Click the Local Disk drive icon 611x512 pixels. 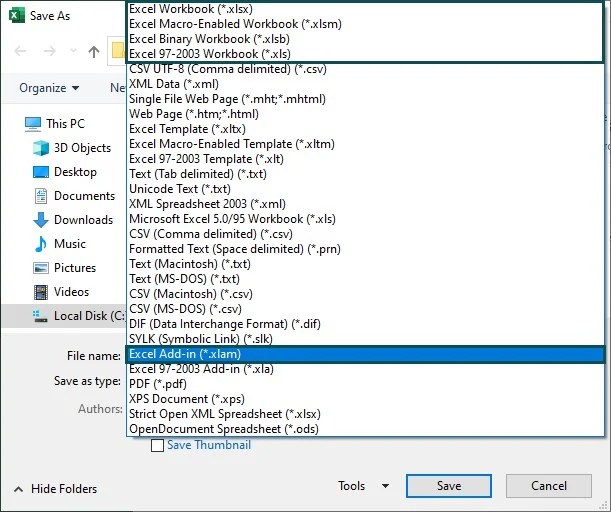point(41,316)
